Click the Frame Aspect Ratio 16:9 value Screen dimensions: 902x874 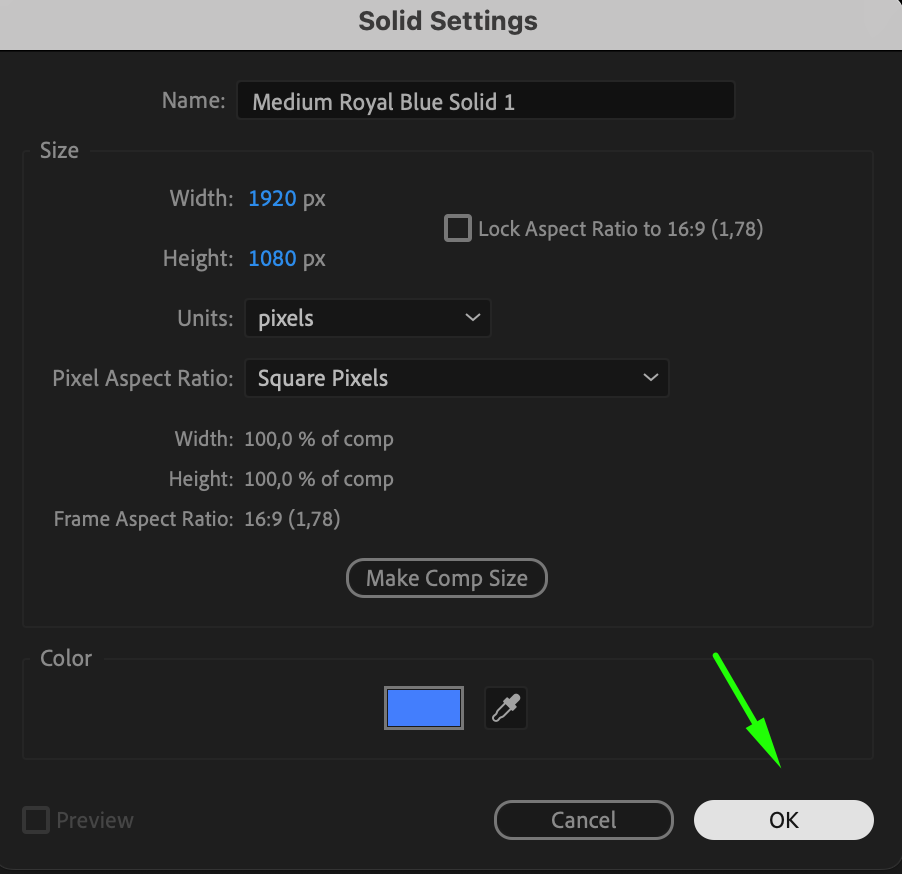click(292, 519)
